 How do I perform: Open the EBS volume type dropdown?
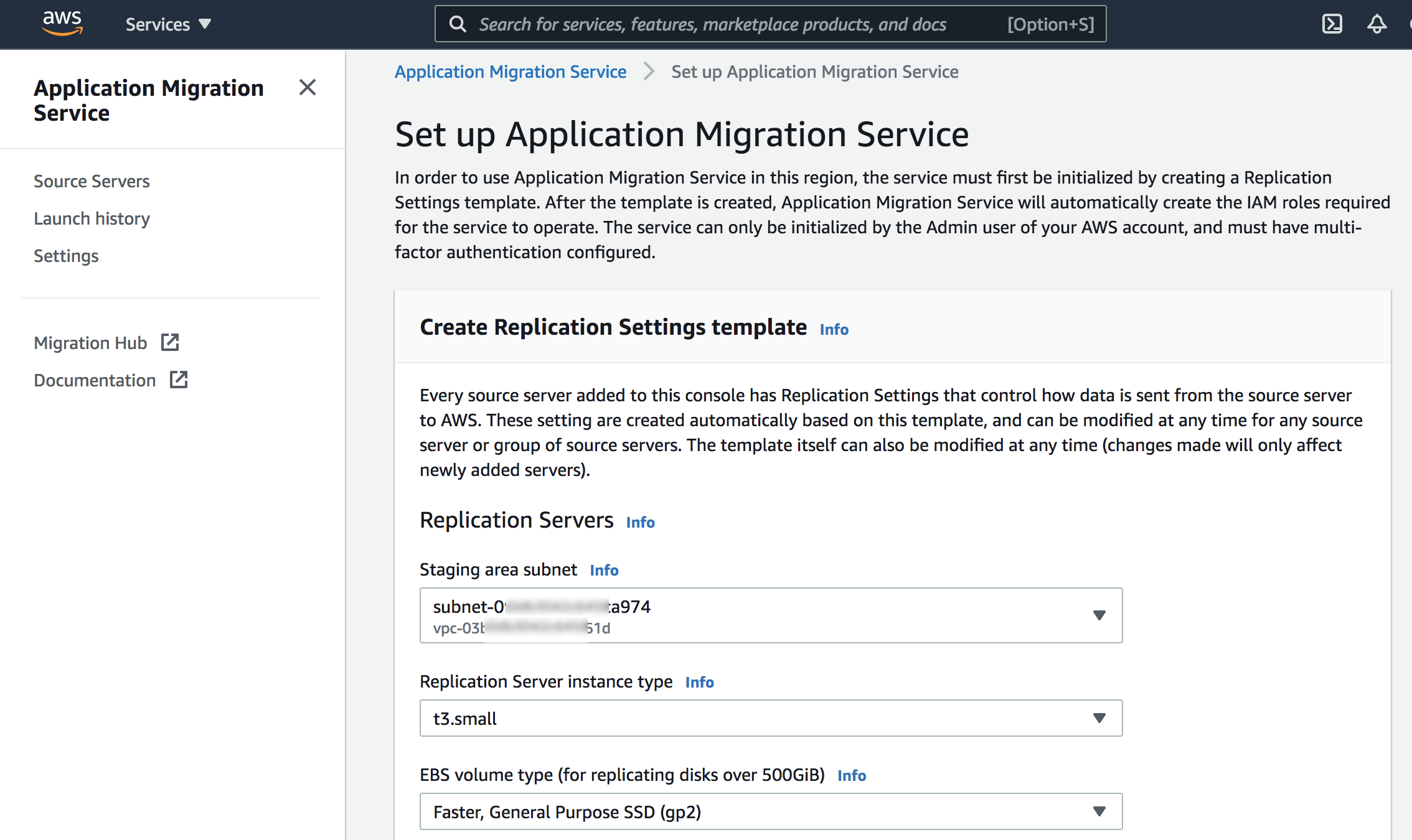771,811
